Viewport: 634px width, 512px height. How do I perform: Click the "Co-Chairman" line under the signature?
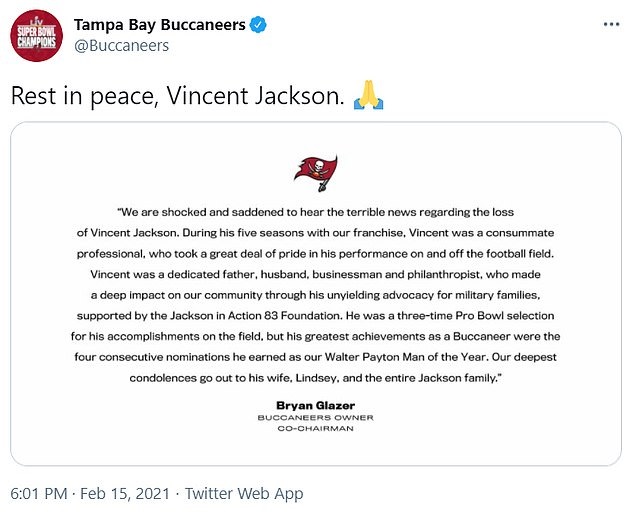click(316, 428)
